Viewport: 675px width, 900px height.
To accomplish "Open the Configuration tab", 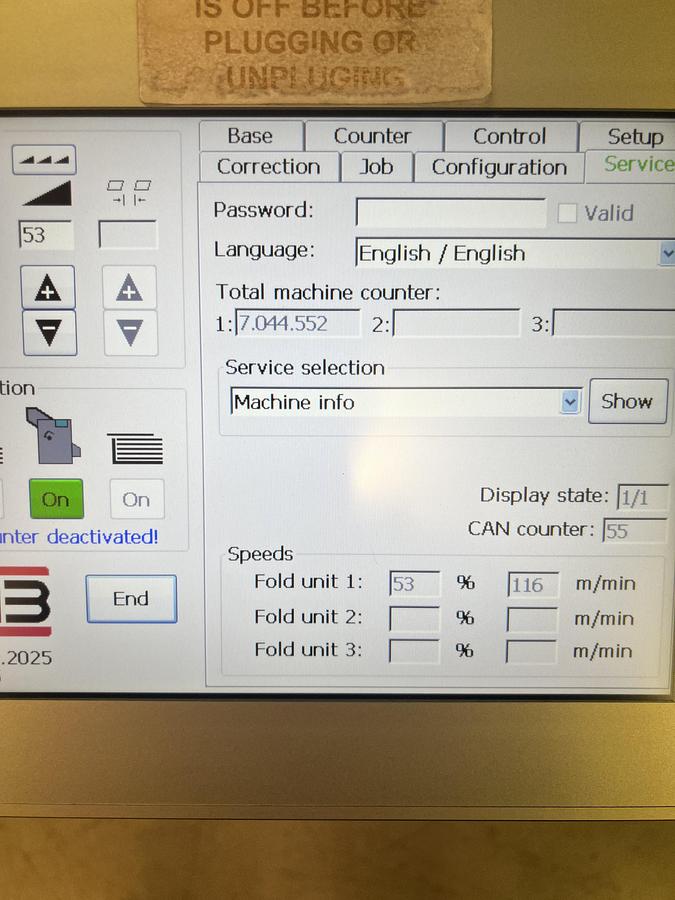I will click(x=498, y=167).
